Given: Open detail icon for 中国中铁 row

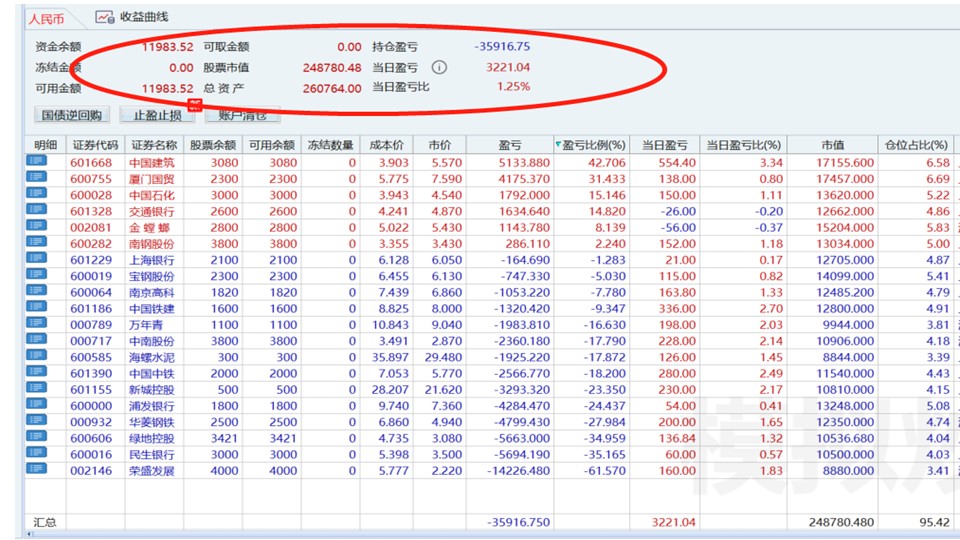Looking at the screenshot, I should click(36, 372).
